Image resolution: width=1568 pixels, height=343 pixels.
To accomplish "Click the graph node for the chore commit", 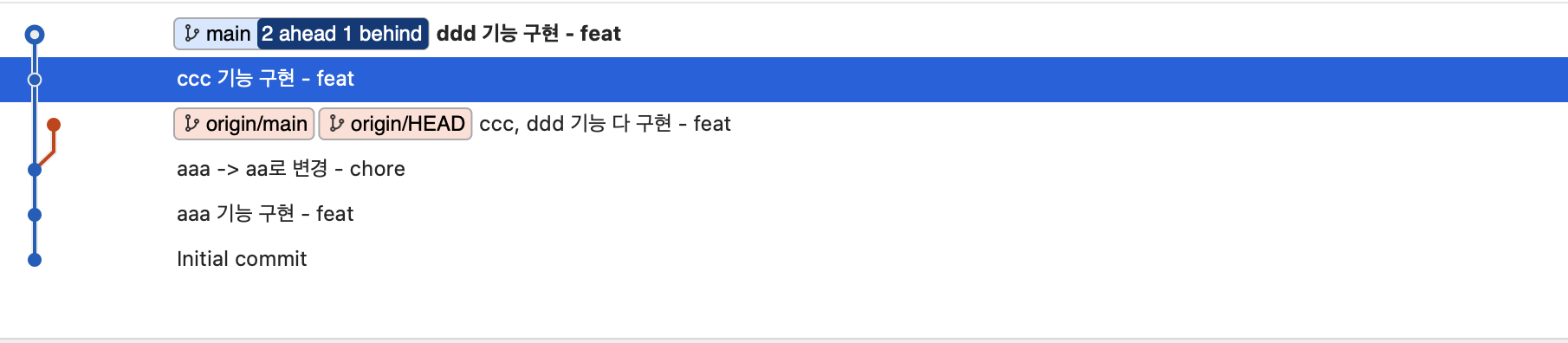I will point(35,170).
